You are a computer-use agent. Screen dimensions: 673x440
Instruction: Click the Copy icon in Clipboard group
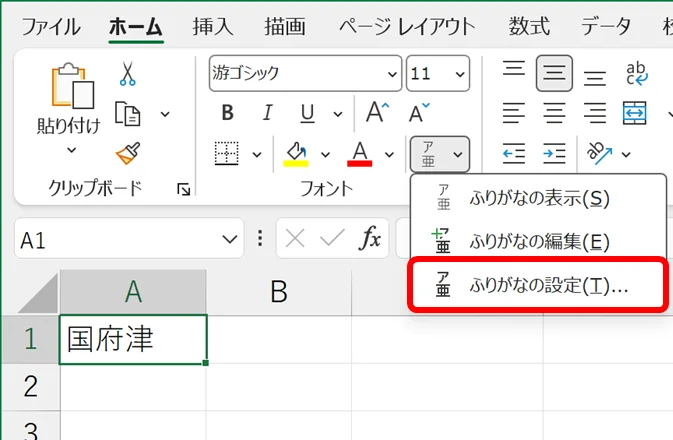[x=127, y=114]
